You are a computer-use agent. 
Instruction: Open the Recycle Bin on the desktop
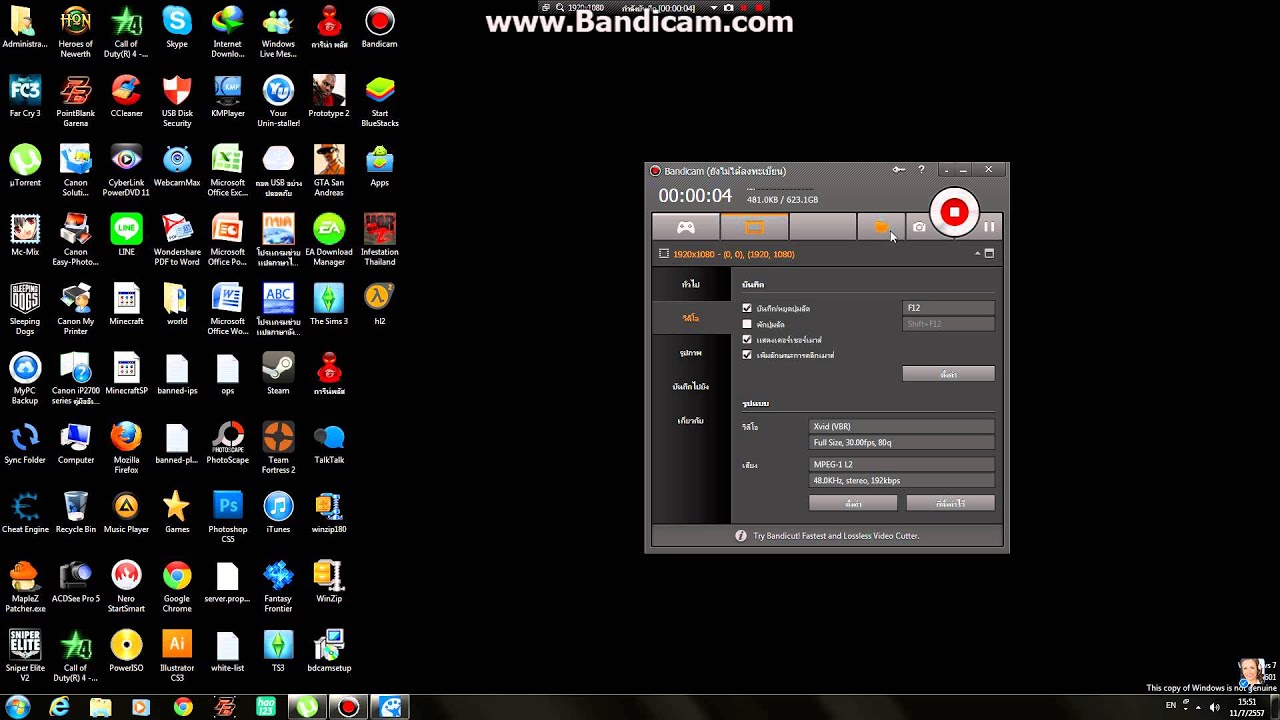pyautogui.click(x=76, y=513)
